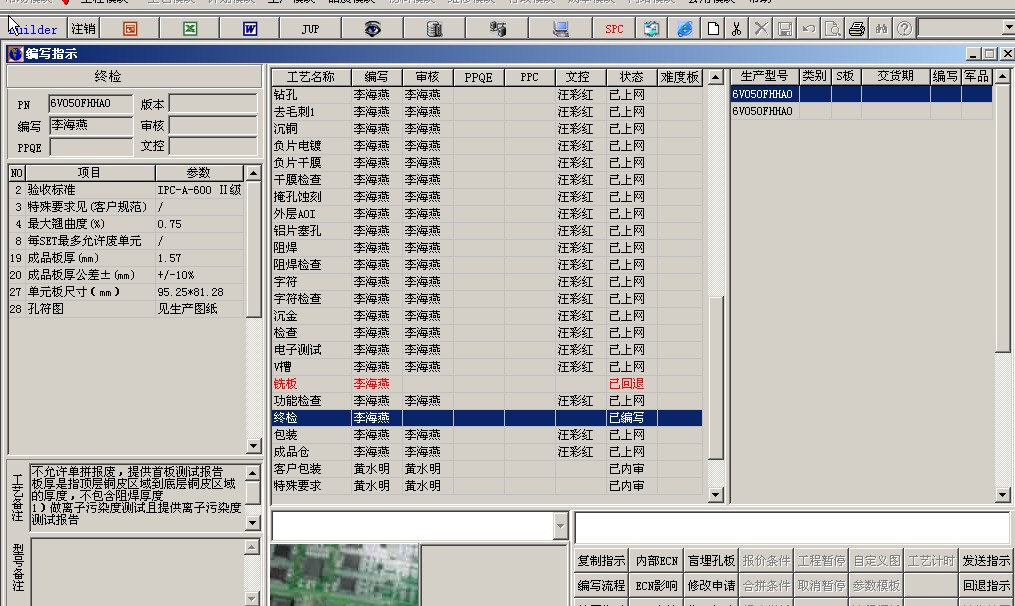Image resolution: width=1015 pixels, height=606 pixels.
Task: Click the 修改申请 button
Action: (711, 585)
